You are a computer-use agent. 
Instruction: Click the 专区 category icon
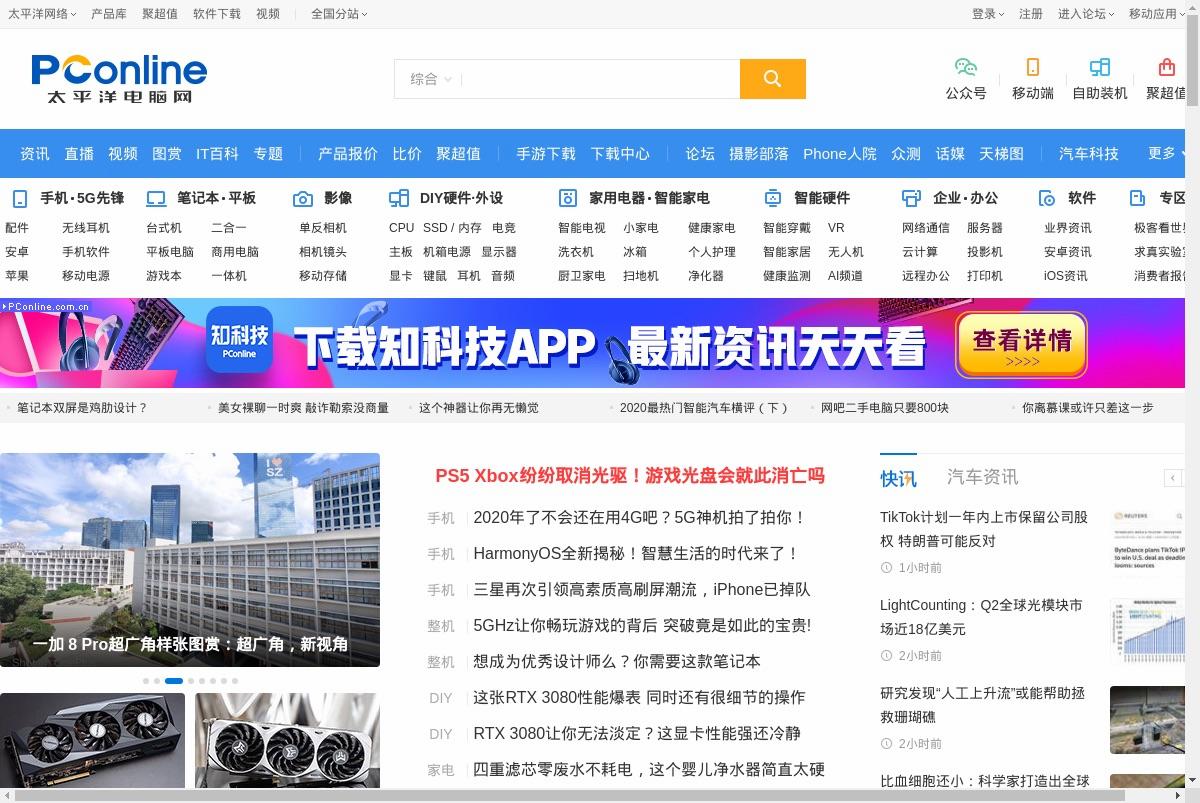pos(1138,198)
